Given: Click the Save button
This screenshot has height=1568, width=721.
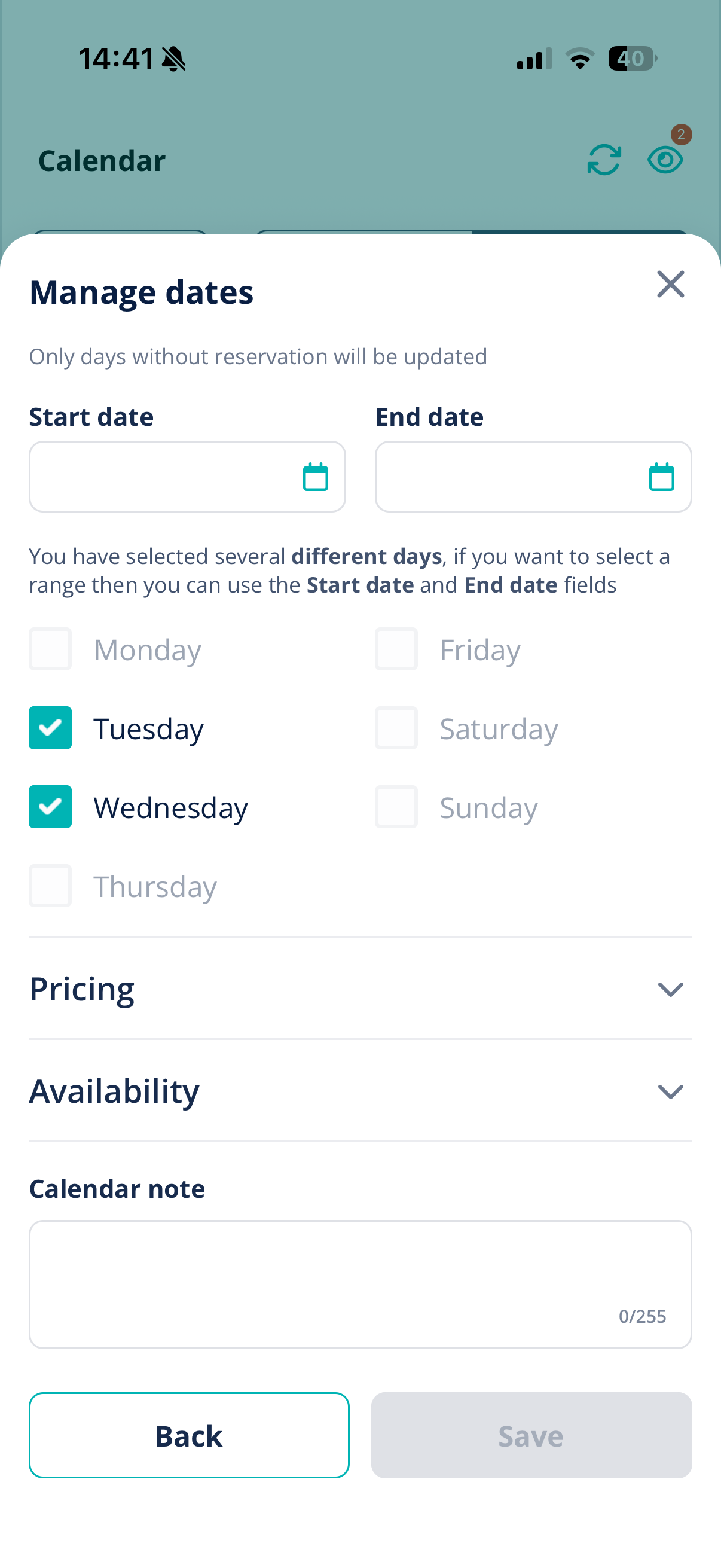Looking at the screenshot, I should pos(531,1435).
